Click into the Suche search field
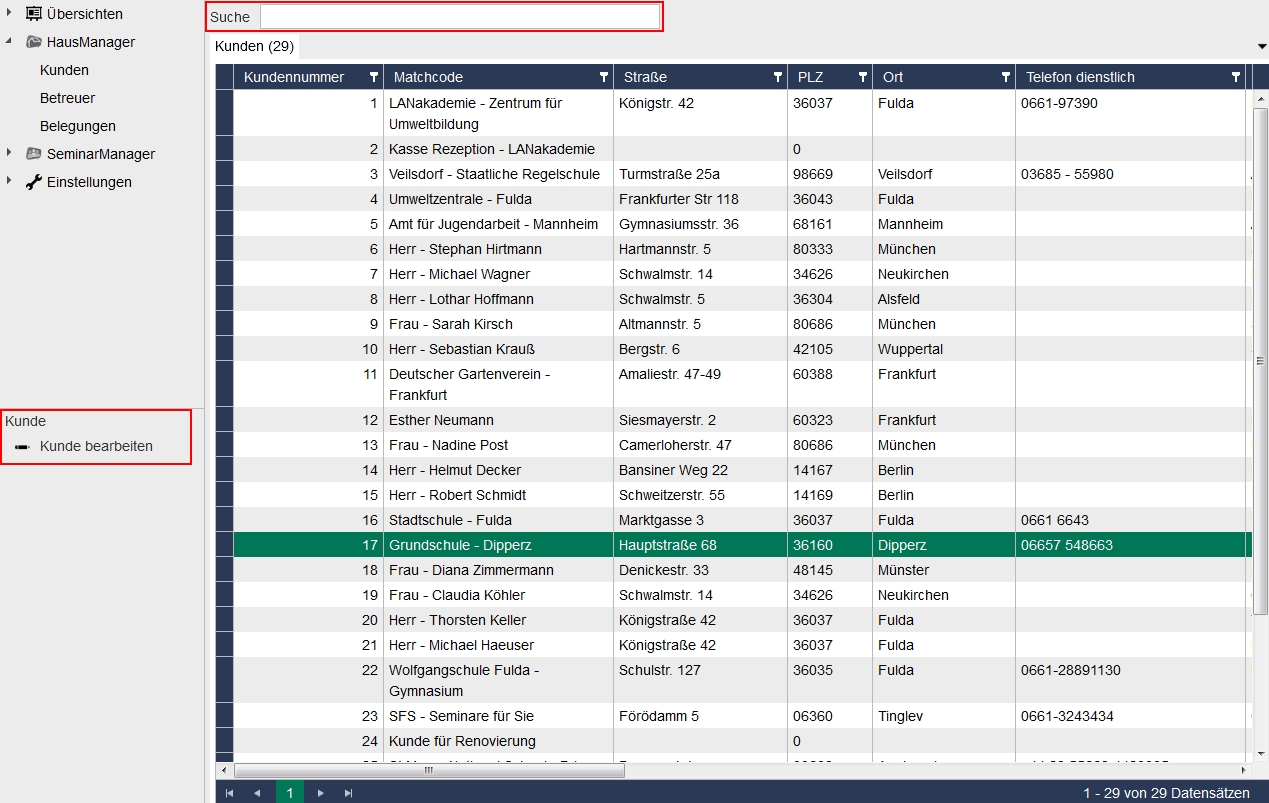 459,17
